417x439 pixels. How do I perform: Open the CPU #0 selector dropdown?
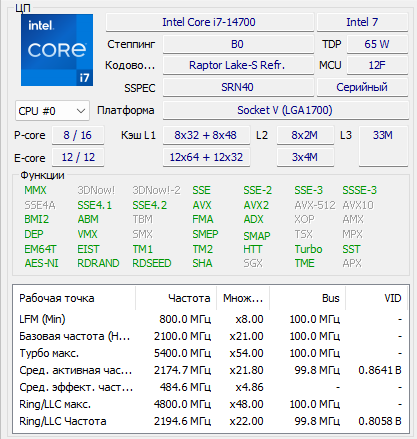(52, 111)
